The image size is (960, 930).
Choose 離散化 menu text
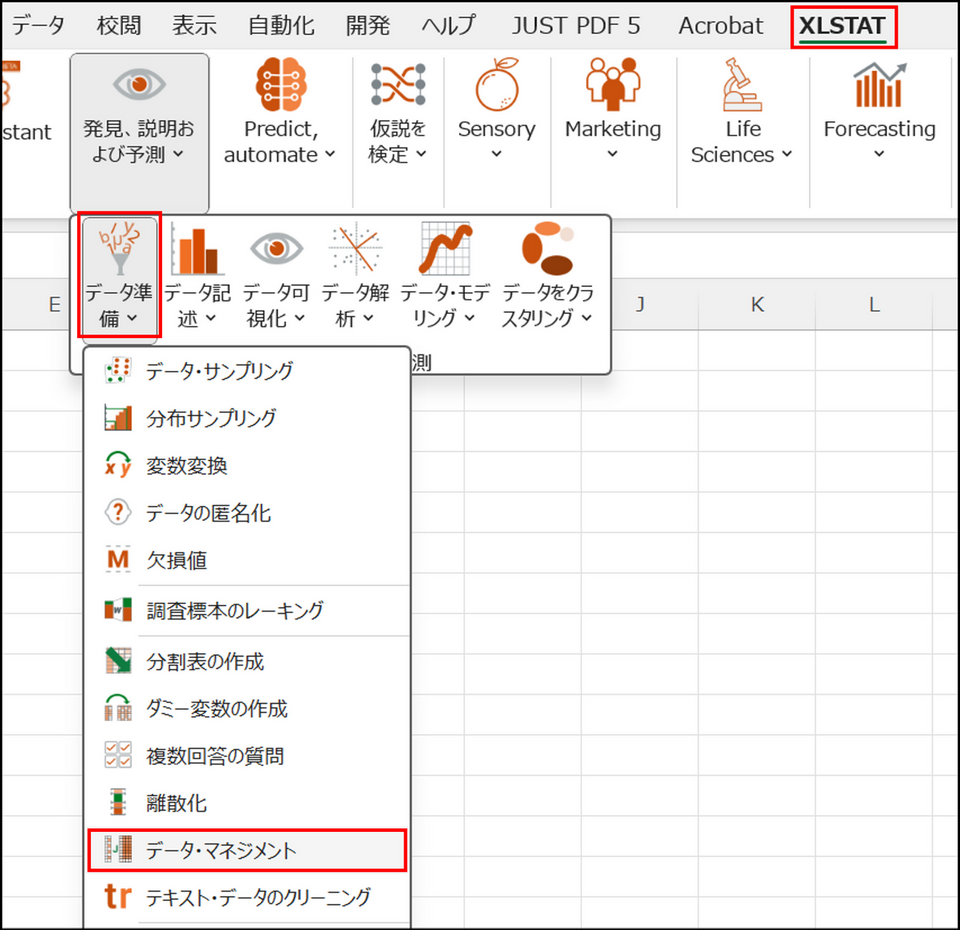(176, 803)
